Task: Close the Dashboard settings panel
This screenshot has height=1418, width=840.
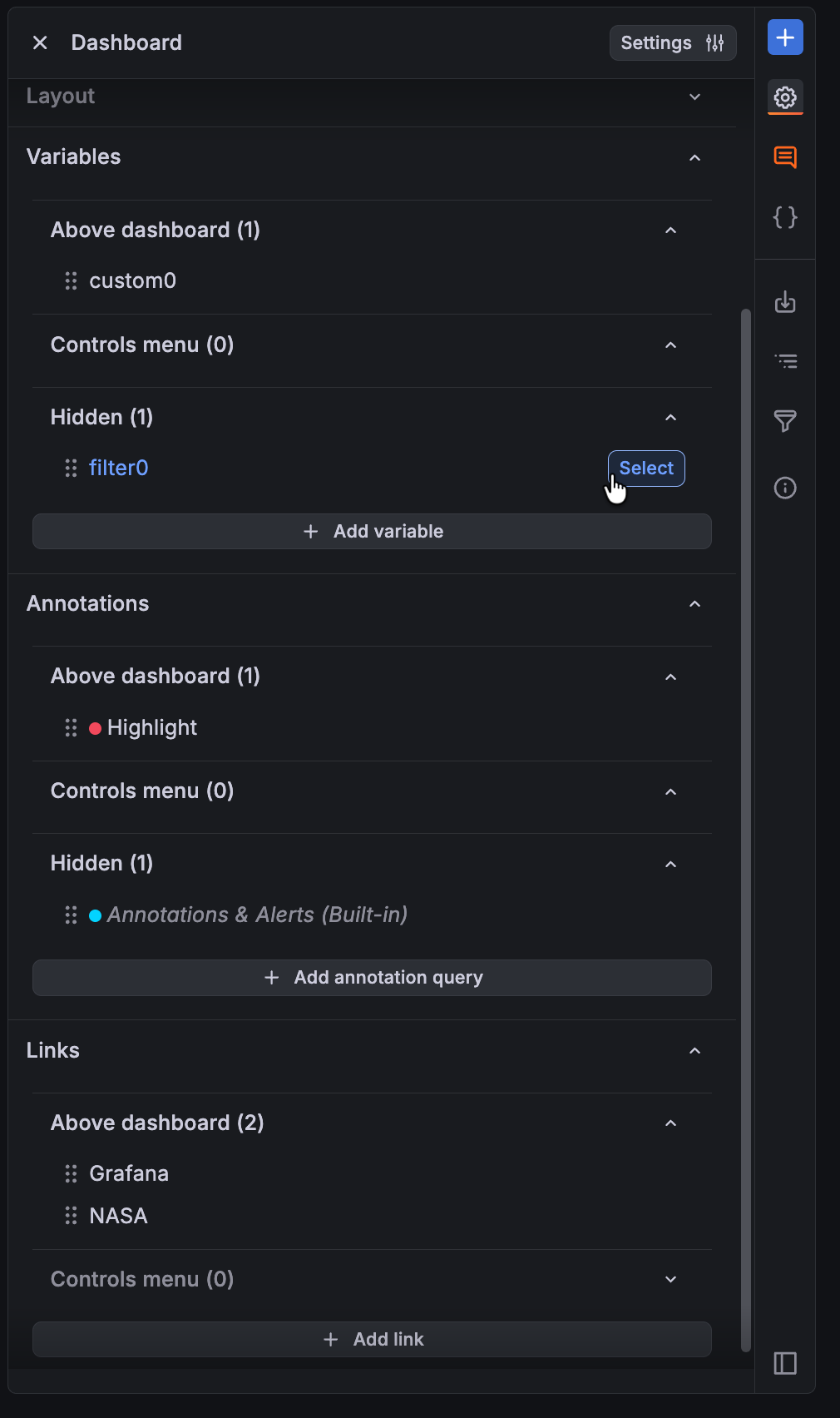Action: pos(39,42)
